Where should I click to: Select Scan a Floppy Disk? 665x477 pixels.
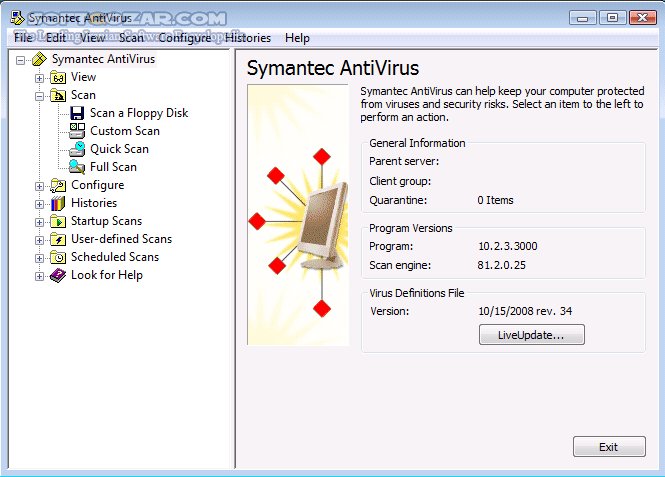139,113
